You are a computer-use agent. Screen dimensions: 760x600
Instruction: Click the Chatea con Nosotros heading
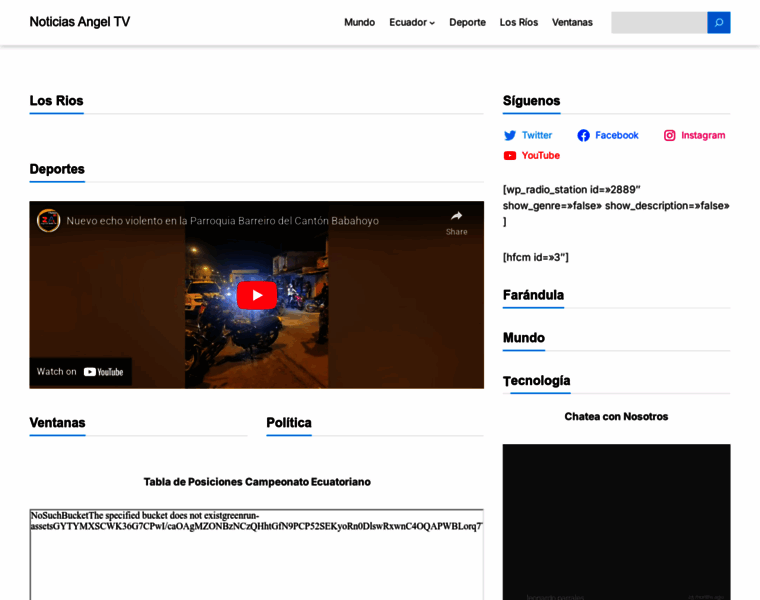tap(616, 417)
